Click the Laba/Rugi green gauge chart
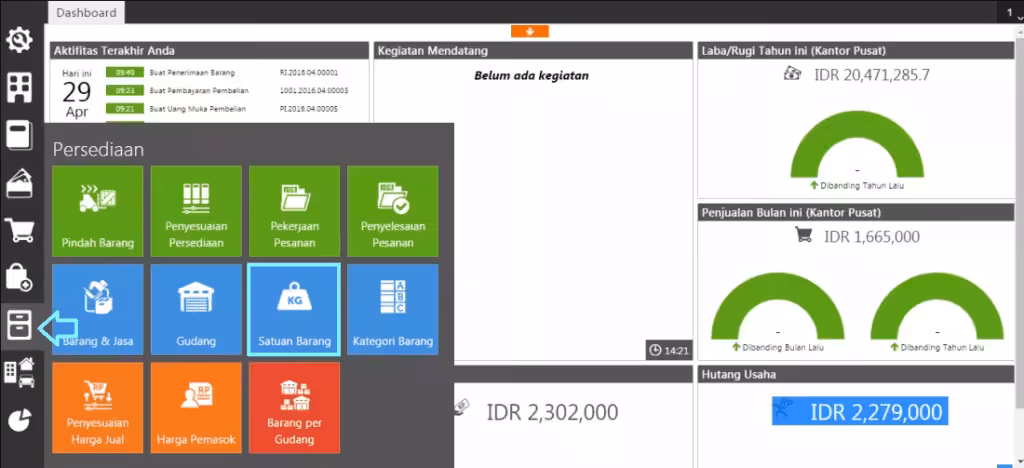The width and height of the screenshot is (1024, 468). pos(857,144)
